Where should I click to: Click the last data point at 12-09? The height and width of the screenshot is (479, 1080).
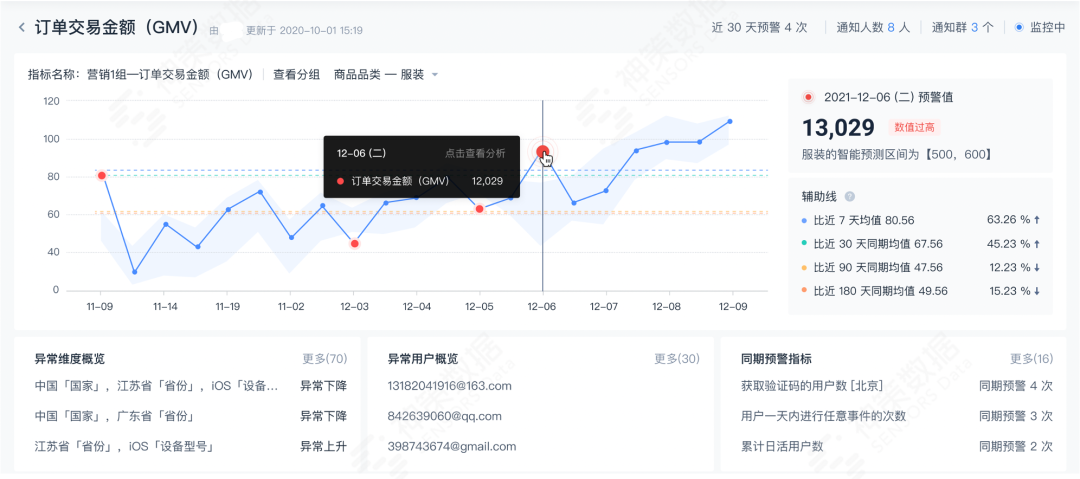point(730,121)
